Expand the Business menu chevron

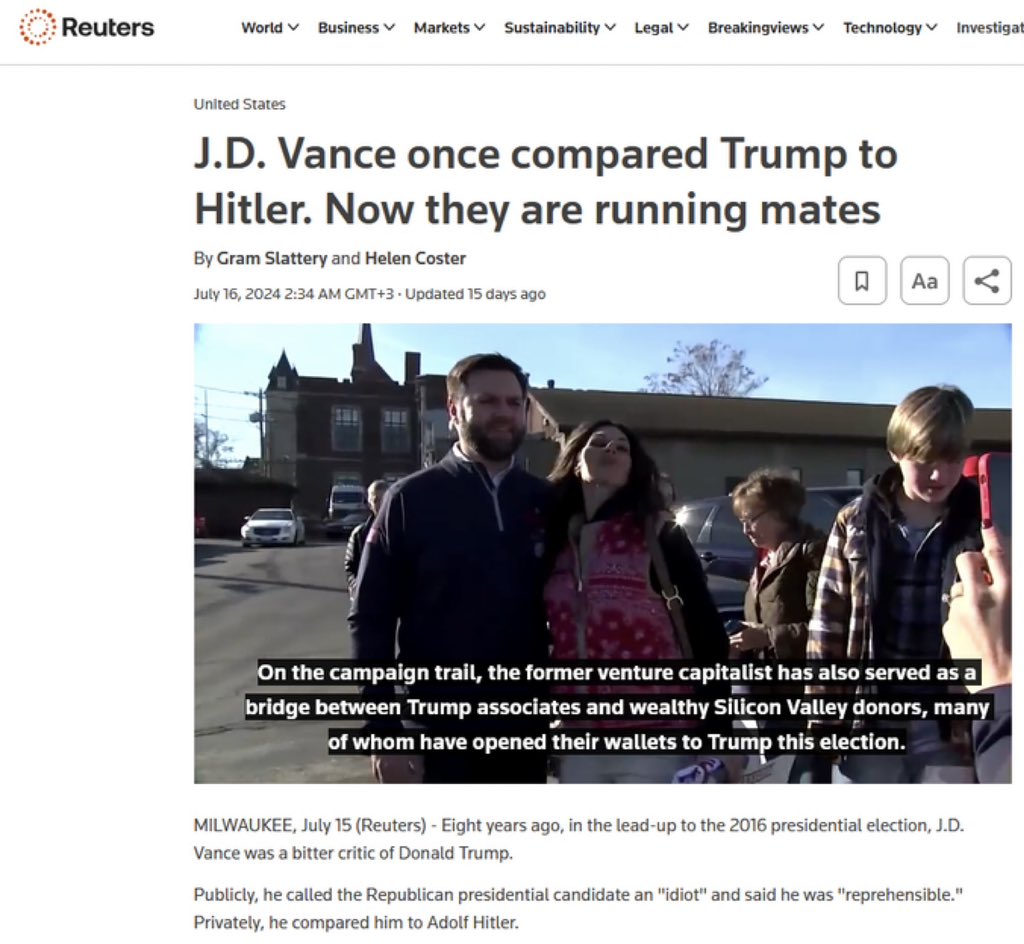[389, 27]
